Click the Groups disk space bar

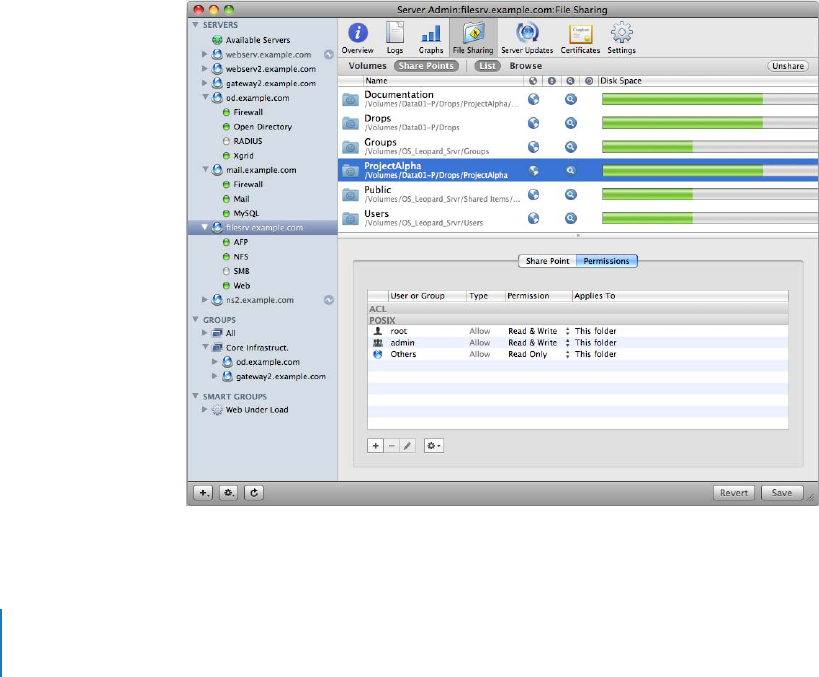pyautogui.click(x=709, y=147)
